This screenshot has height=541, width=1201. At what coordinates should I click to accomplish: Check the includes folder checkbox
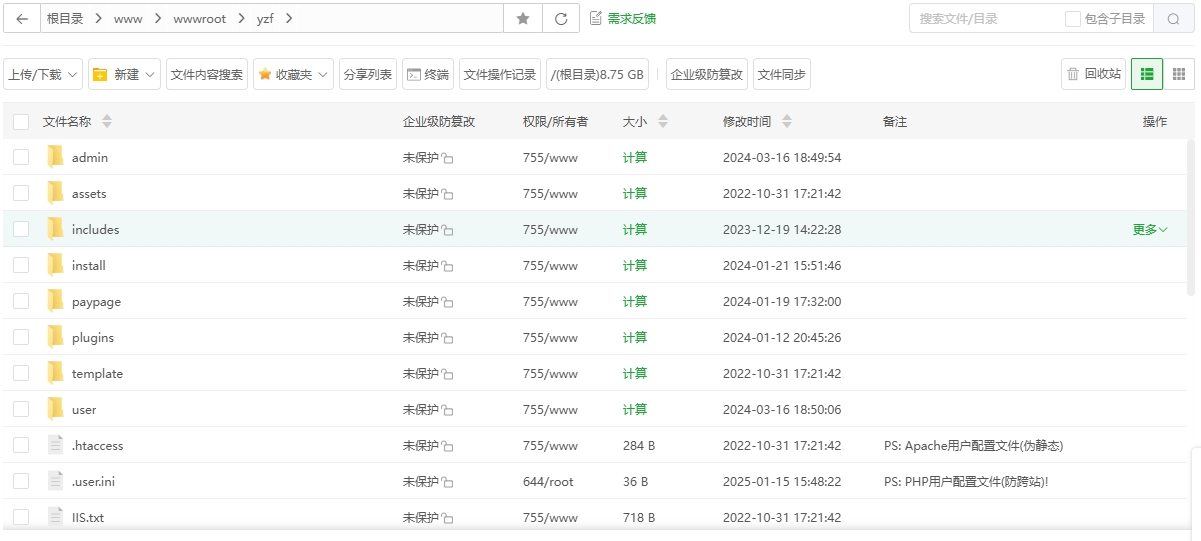pos(21,229)
